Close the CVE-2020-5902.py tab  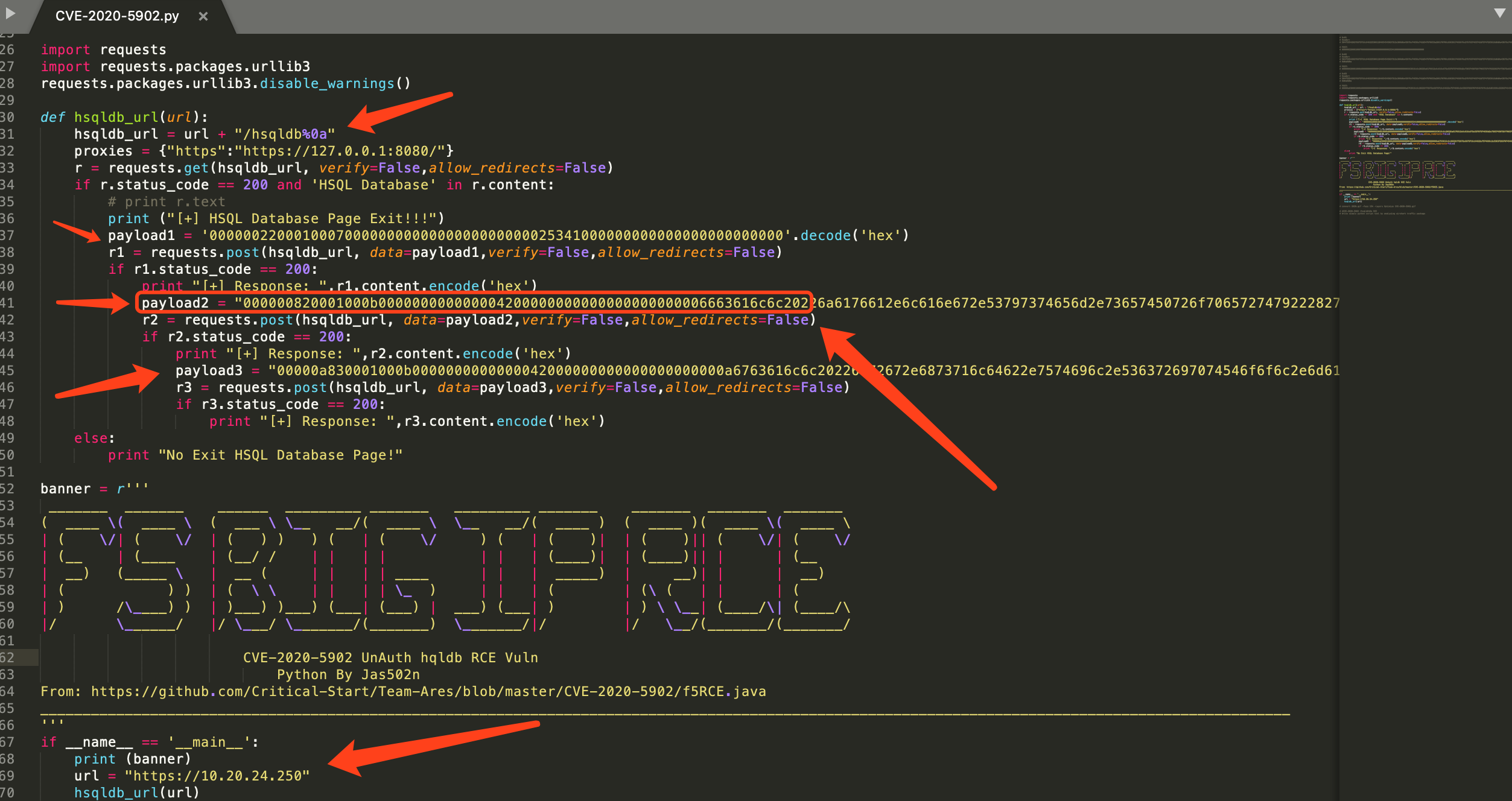203,16
